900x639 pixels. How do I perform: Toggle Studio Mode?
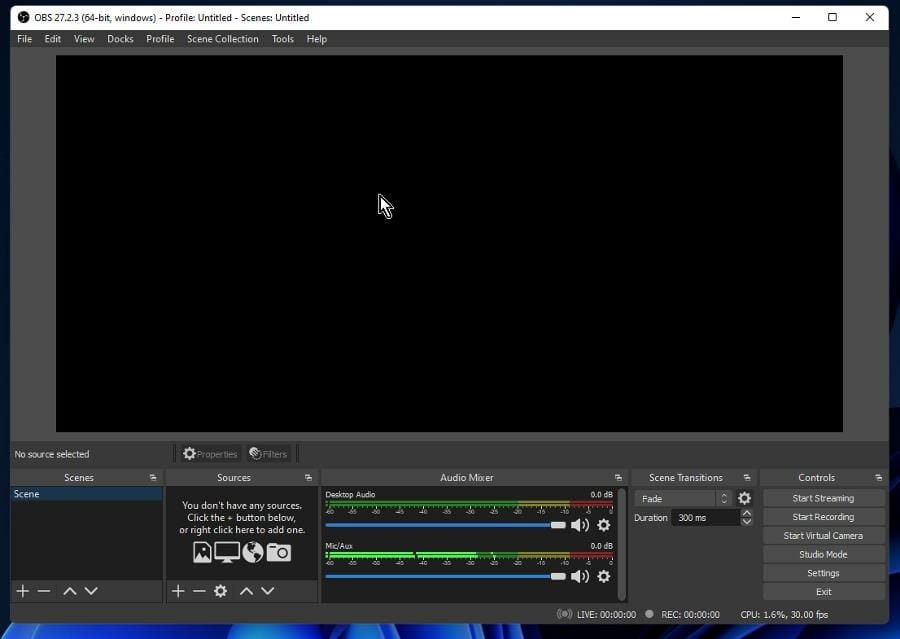823,554
